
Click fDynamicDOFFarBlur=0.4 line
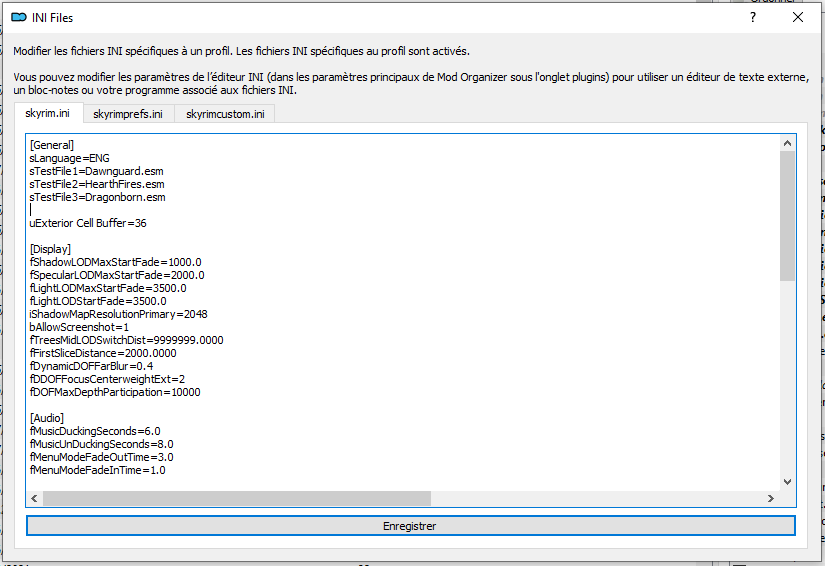click(91, 367)
